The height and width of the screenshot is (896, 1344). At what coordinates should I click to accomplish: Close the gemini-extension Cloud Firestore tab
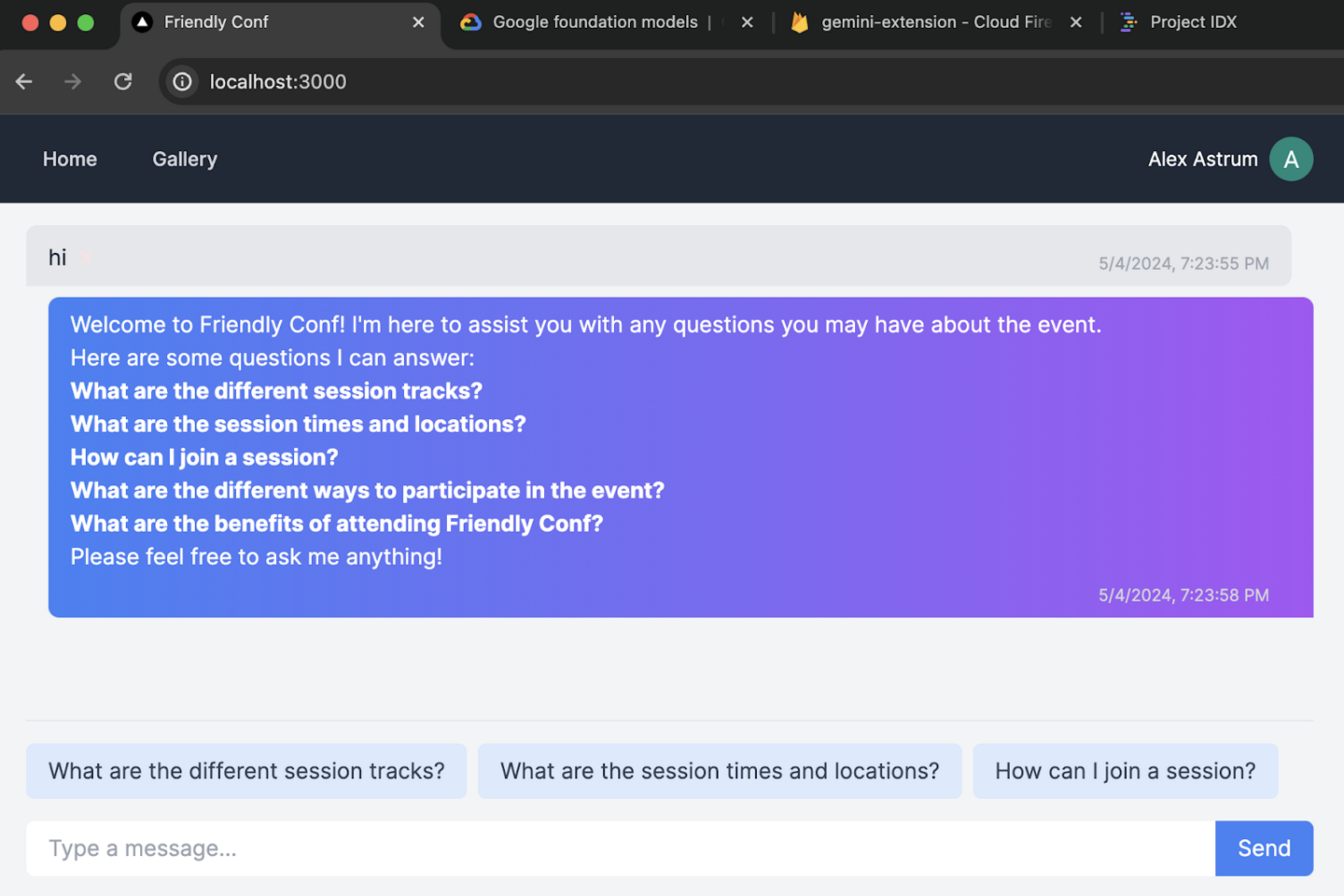1075,22
